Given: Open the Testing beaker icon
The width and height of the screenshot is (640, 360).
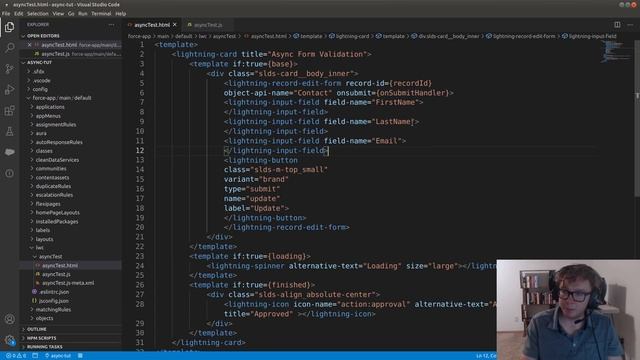Looking at the screenshot, I should [x=9, y=131].
